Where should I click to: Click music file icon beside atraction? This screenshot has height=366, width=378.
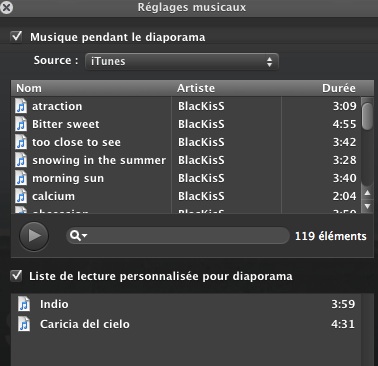click(x=21, y=106)
